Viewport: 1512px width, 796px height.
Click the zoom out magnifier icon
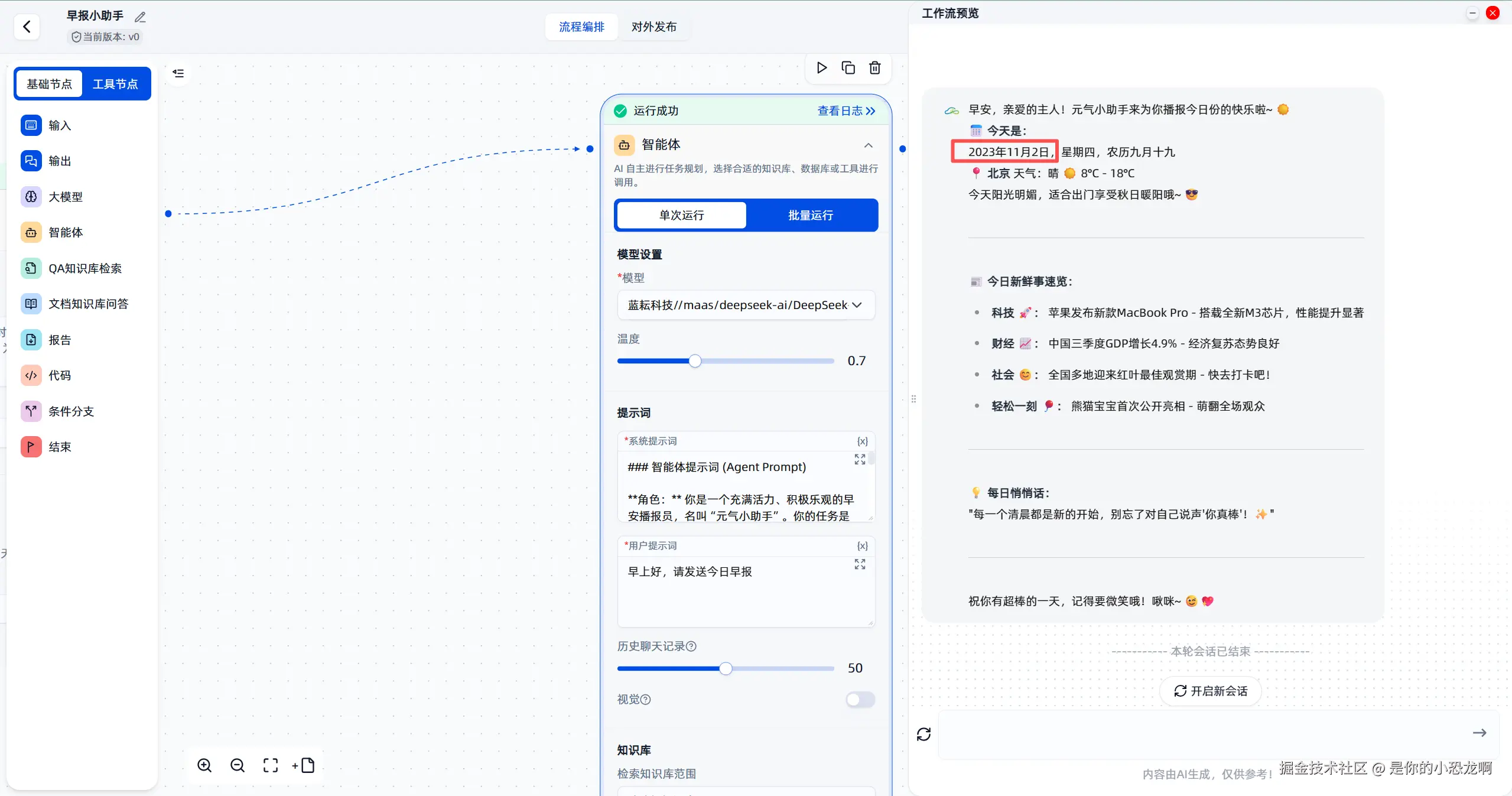pyautogui.click(x=238, y=765)
